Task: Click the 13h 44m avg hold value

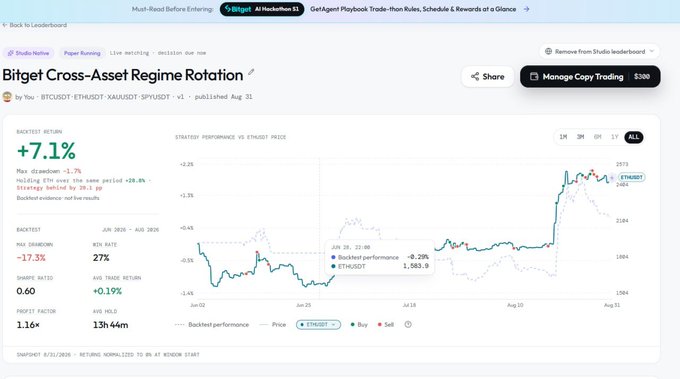Action: [110, 325]
